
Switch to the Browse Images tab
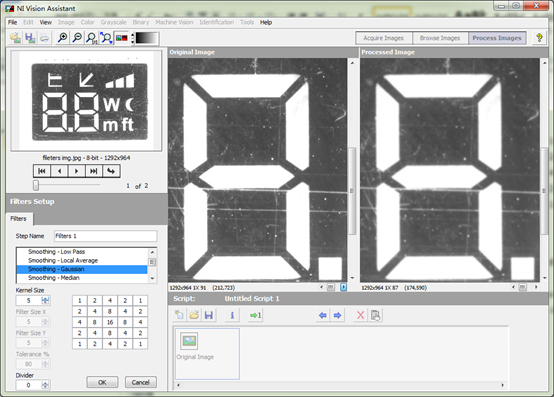(440, 38)
